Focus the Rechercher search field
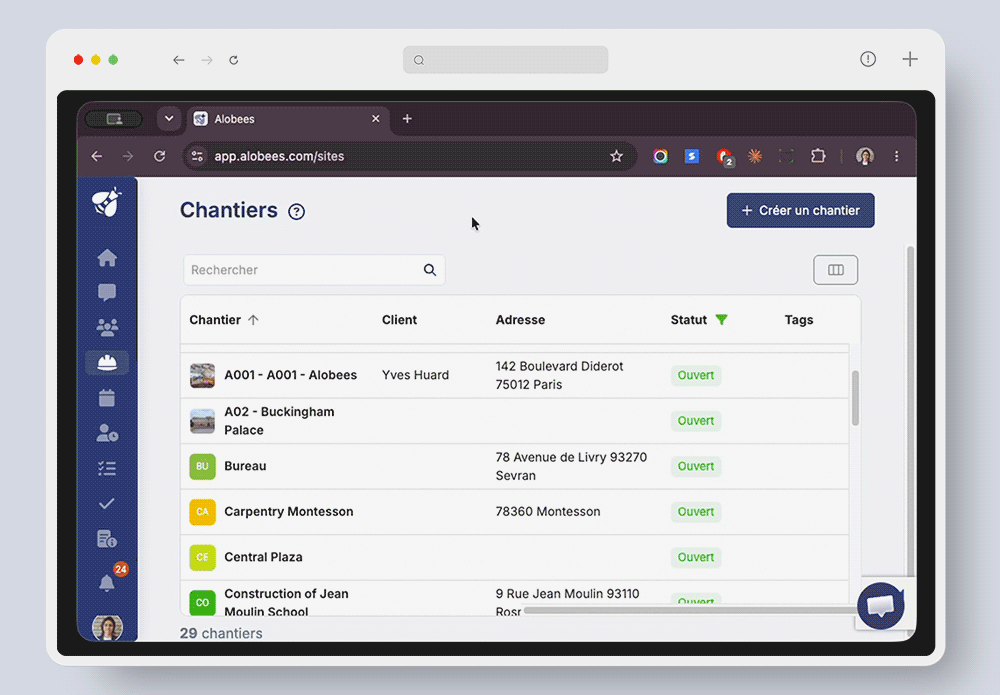The width and height of the screenshot is (1000, 695). pos(314,270)
